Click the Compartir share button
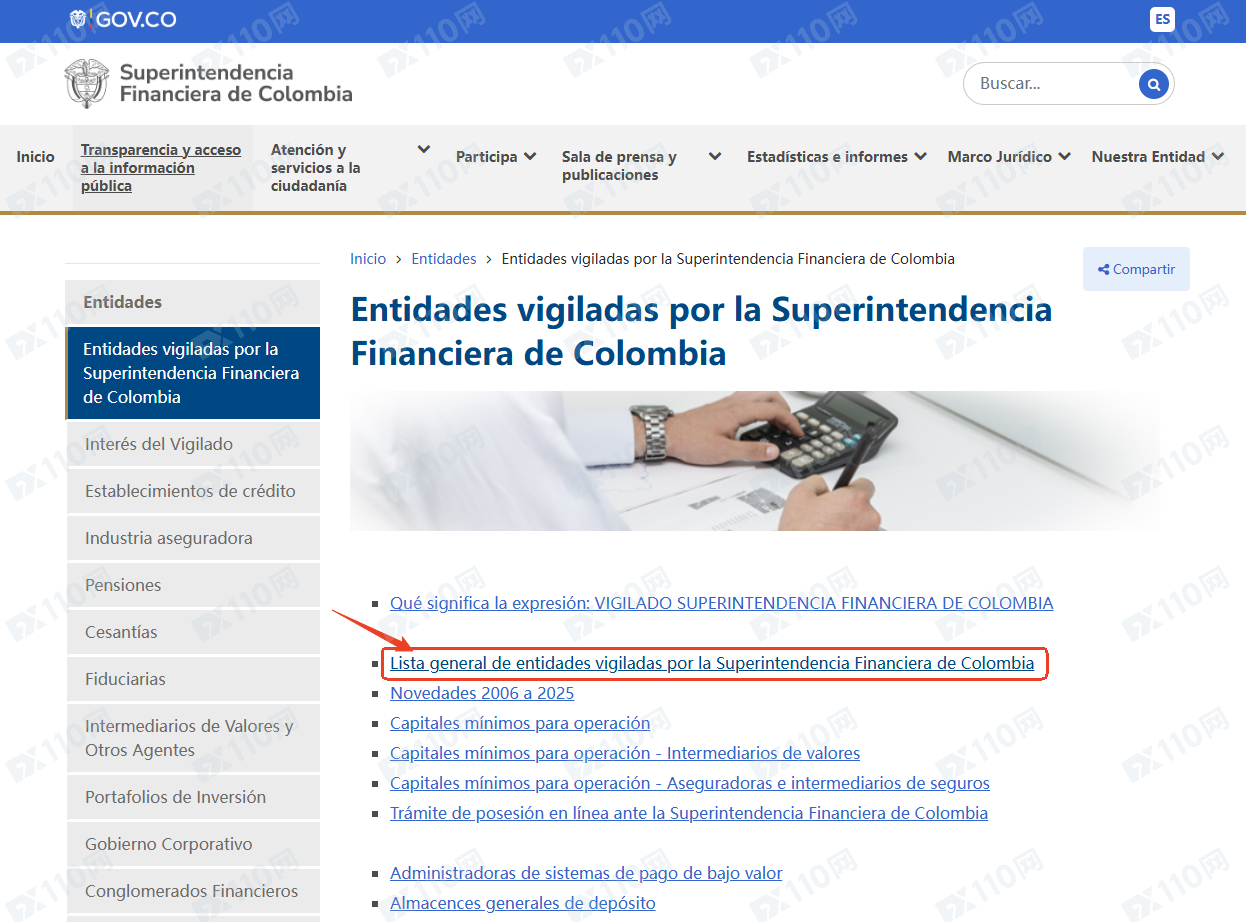Image resolution: width=1246 pixels, height=922 pixels. (1136, 269)
